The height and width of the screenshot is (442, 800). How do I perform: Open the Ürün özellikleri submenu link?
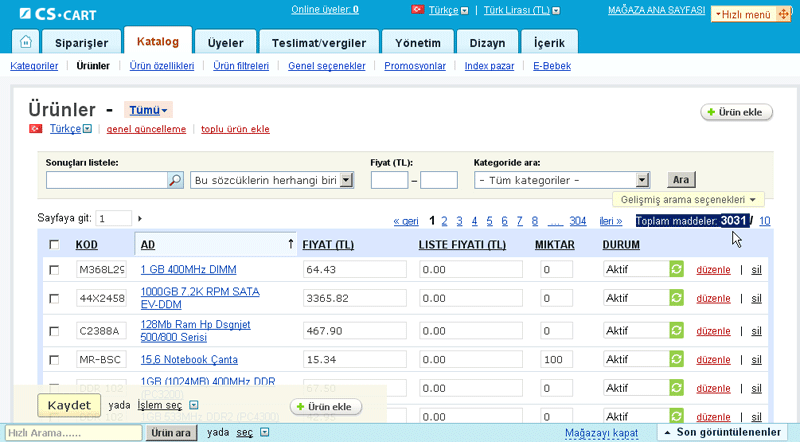coord(162,66)
